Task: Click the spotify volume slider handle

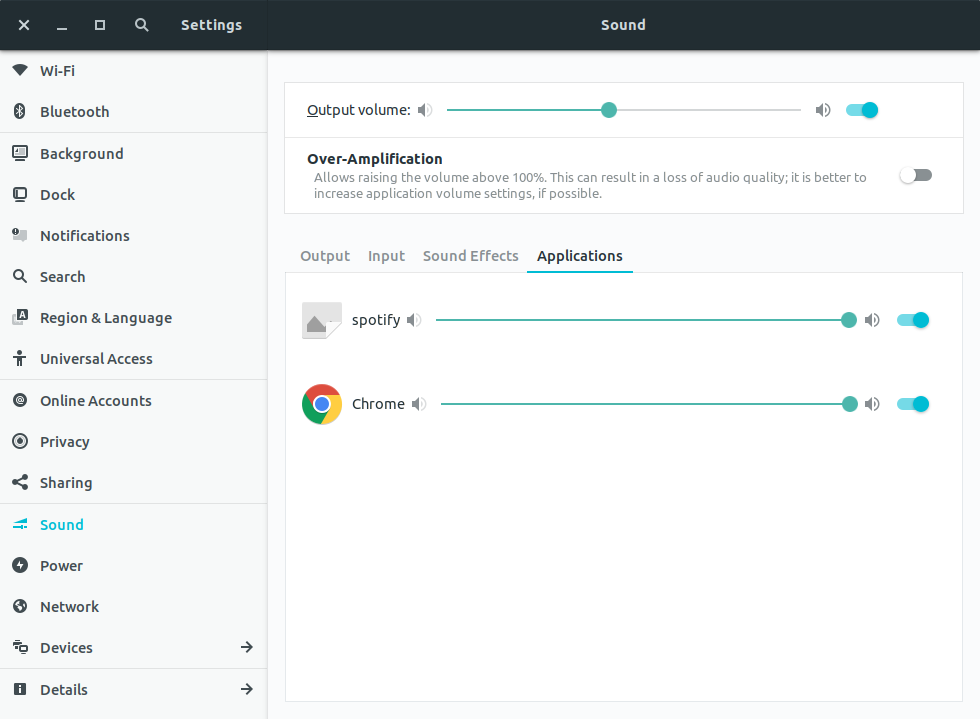Action: (849, 320)
